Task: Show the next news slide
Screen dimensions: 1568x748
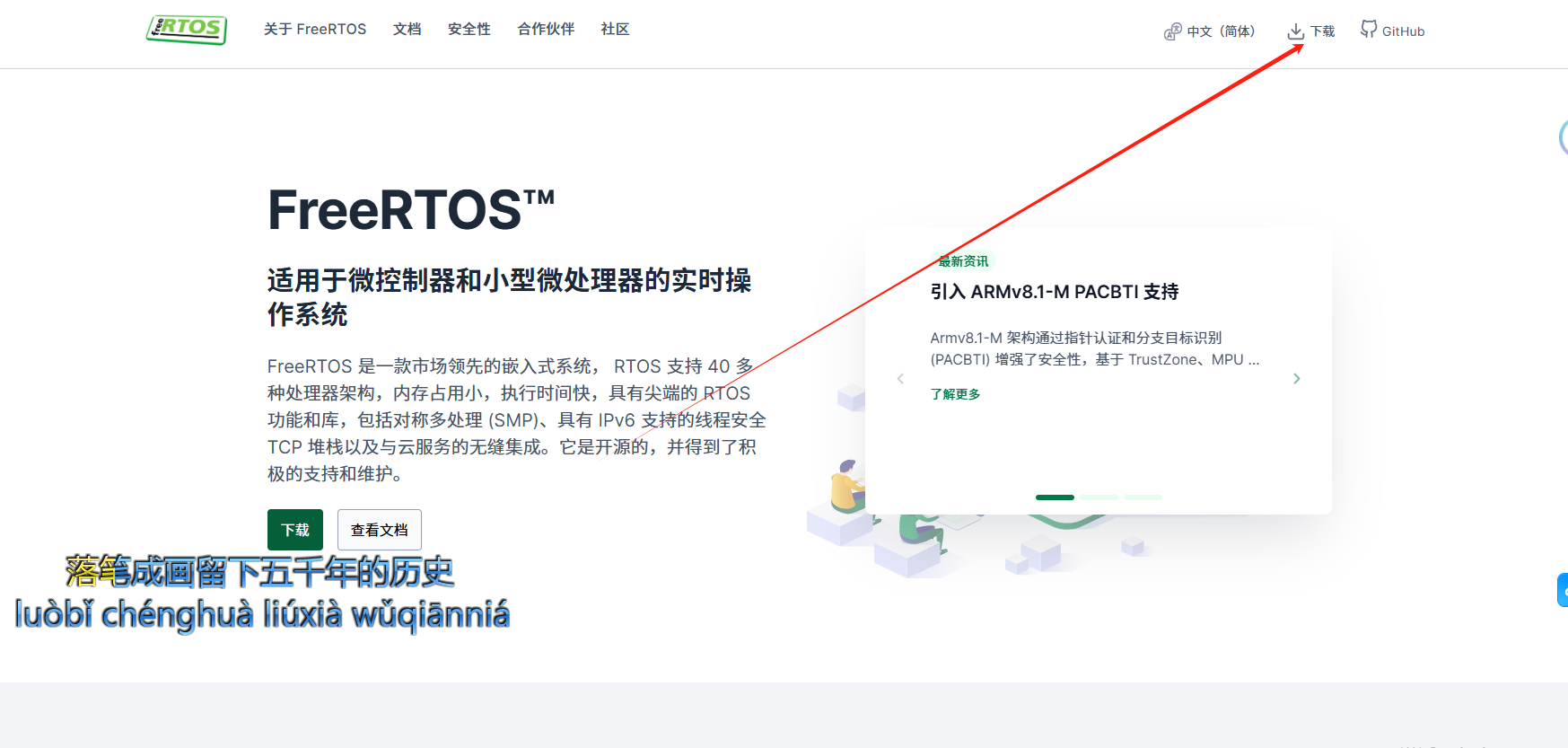Action: click(x=1297, y=379)
